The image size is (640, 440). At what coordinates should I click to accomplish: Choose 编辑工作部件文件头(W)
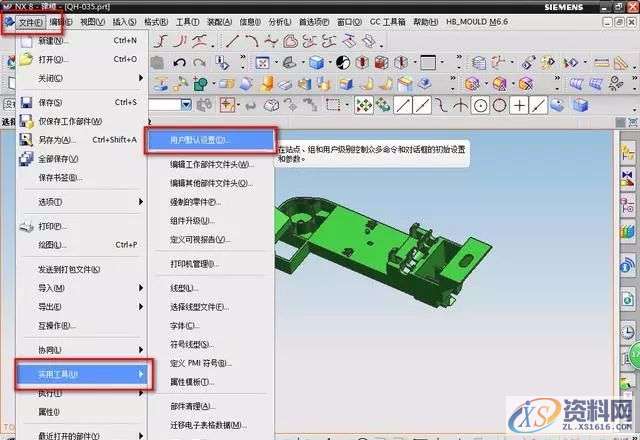click(211, 164)
